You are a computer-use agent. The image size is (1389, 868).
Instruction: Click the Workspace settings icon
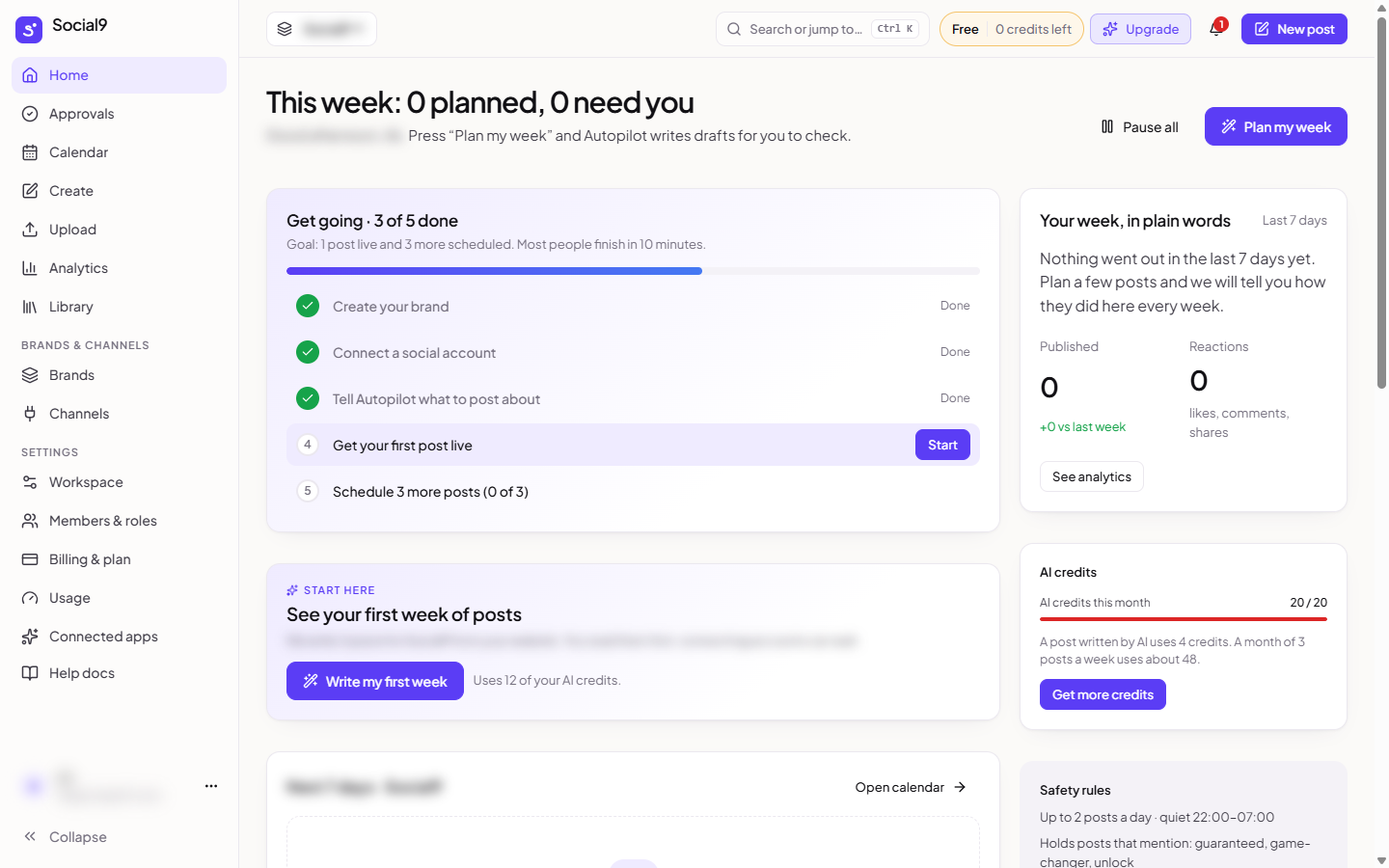click(30, 482)
